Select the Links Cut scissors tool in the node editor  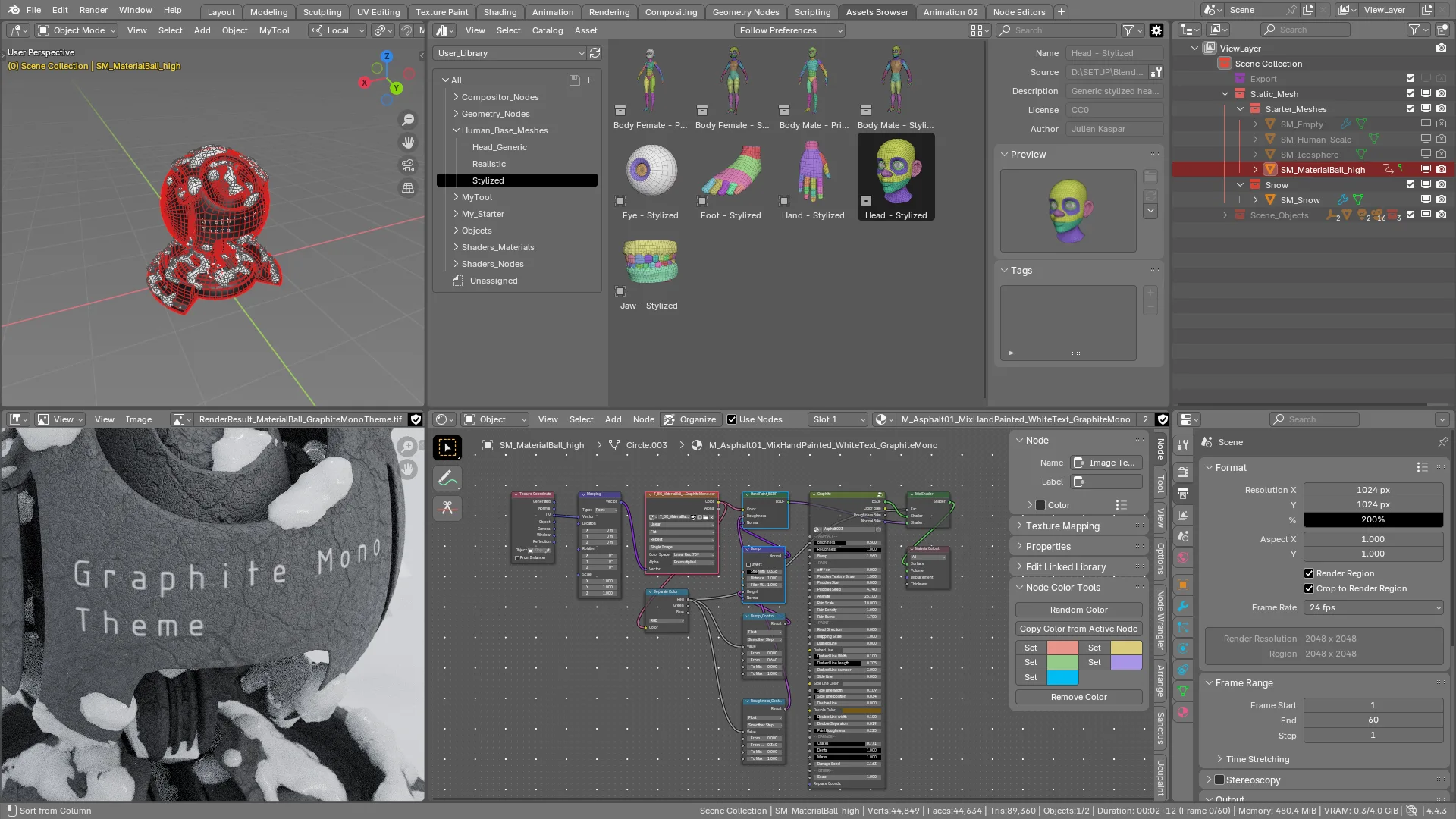(x=447, y=508)
